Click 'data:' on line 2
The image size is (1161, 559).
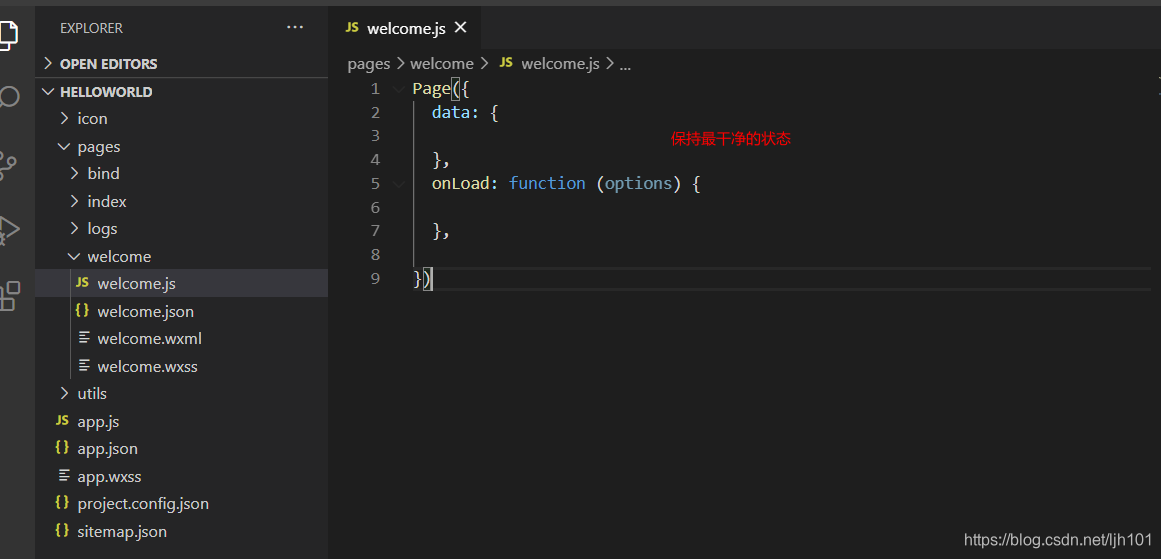tap(455, 113)
